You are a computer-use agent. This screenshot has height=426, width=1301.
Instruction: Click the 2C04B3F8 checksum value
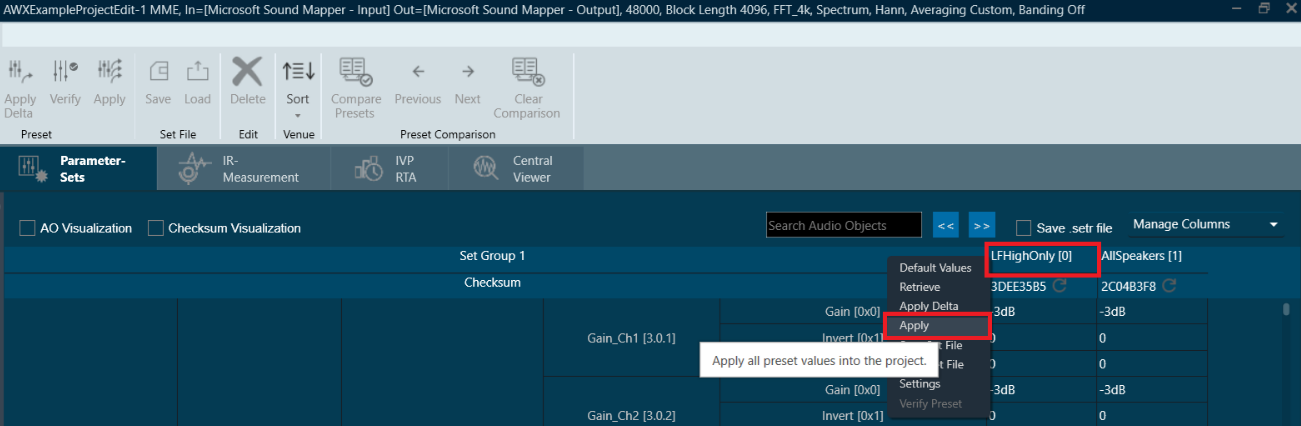(x=1128, y=287)
